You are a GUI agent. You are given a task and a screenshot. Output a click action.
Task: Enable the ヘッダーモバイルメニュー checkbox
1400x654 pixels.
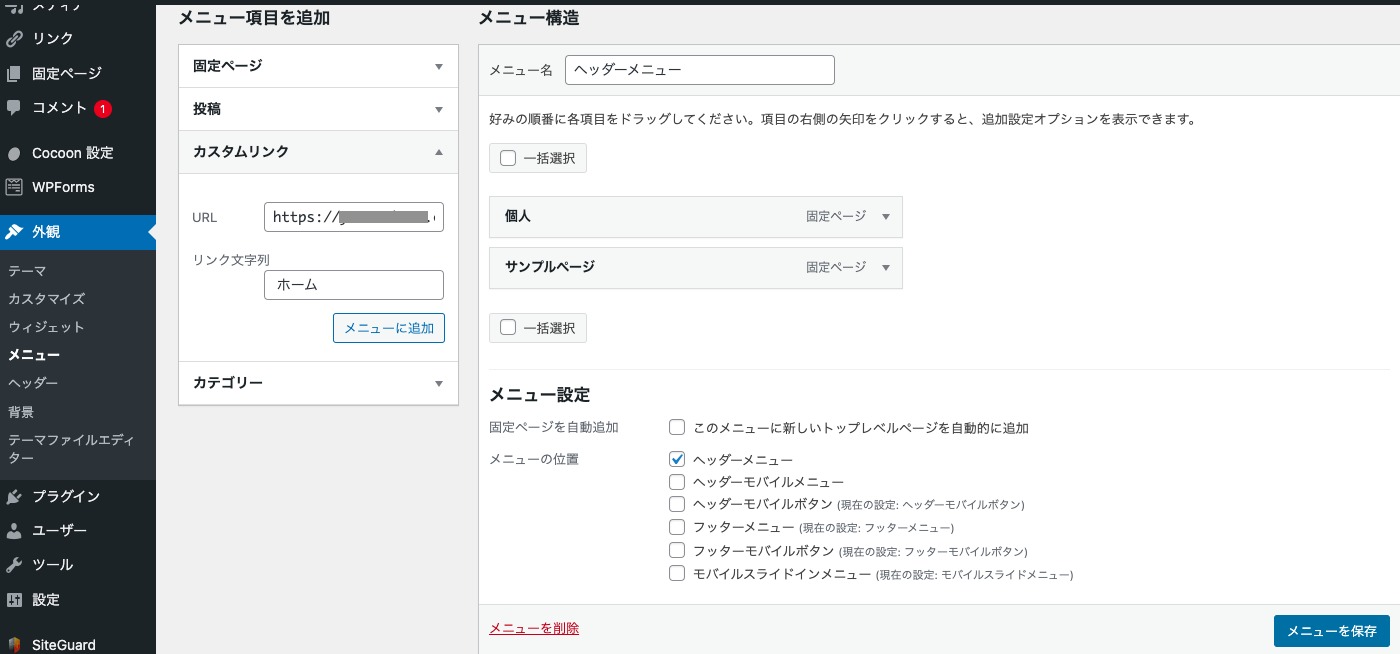coord(677,482)
